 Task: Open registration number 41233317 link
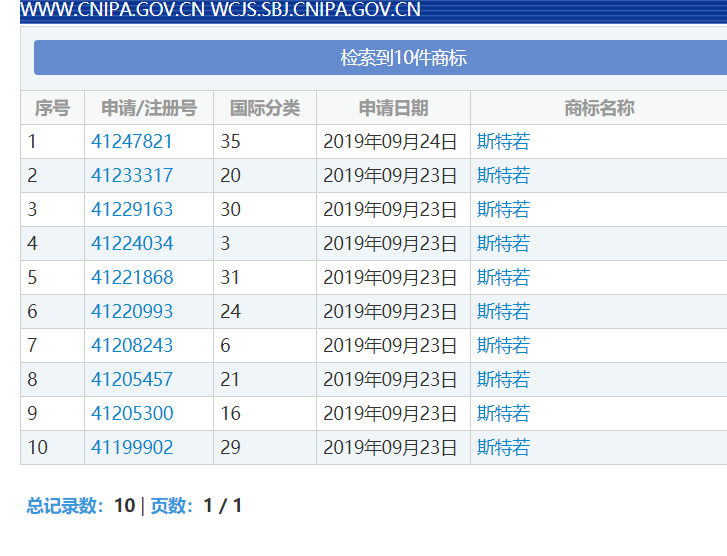(x=131, y=176)
